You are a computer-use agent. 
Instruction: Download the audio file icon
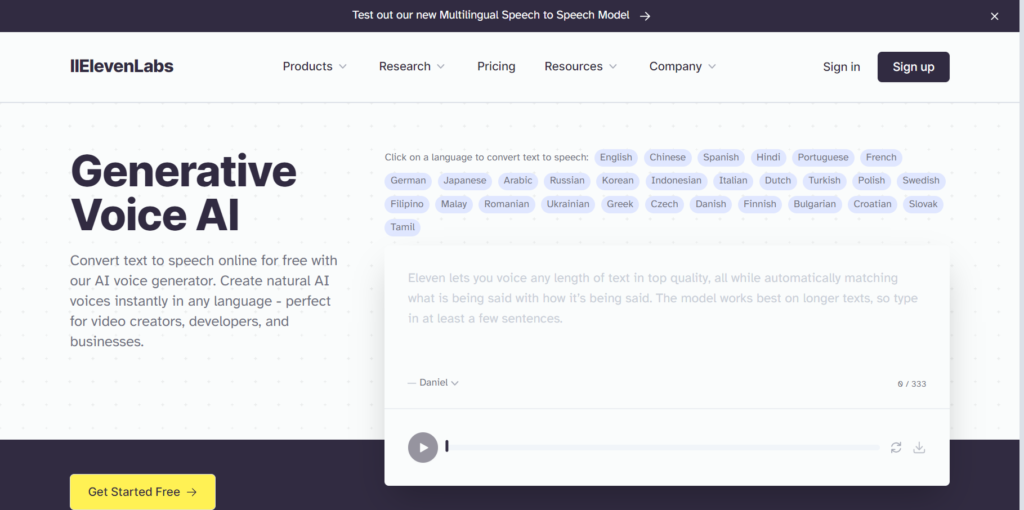click(919, 447)
